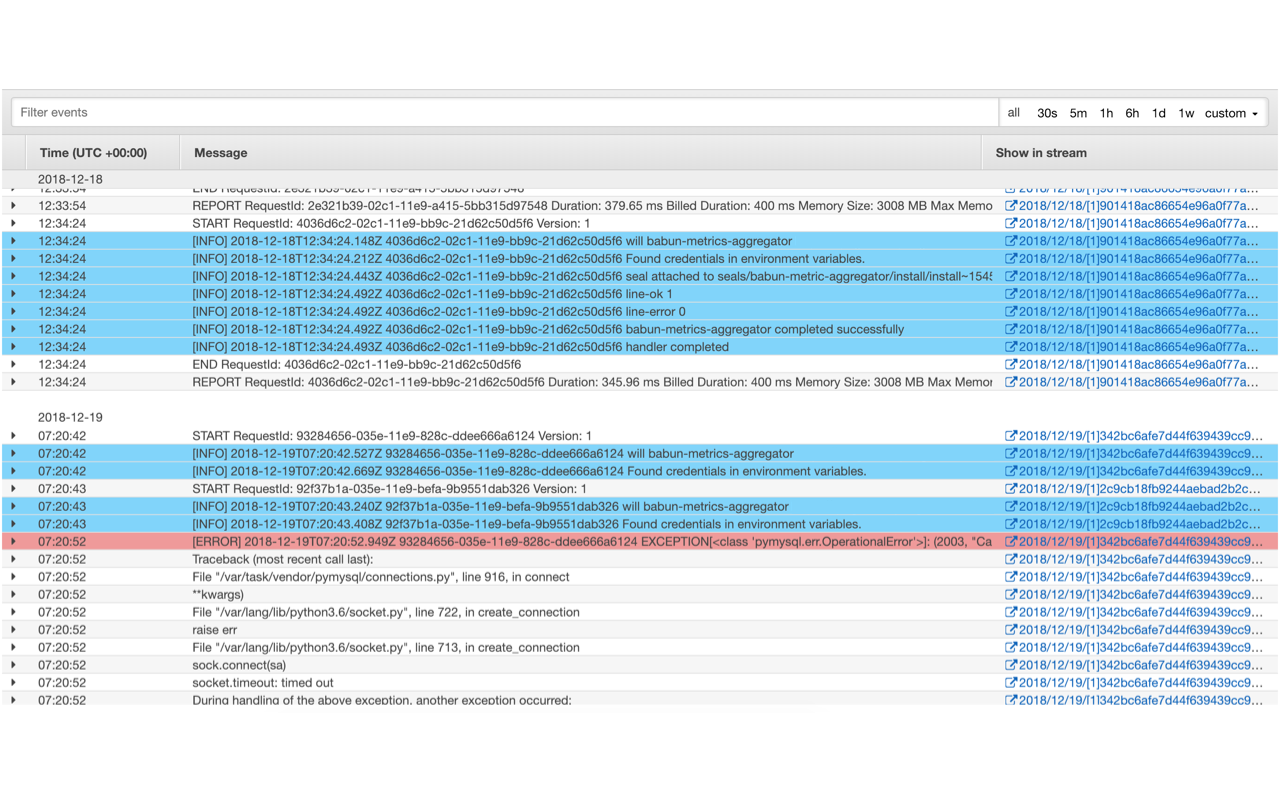Click message 'babun-metrics-aggregator completed successfully'

(x=764, y=329)
